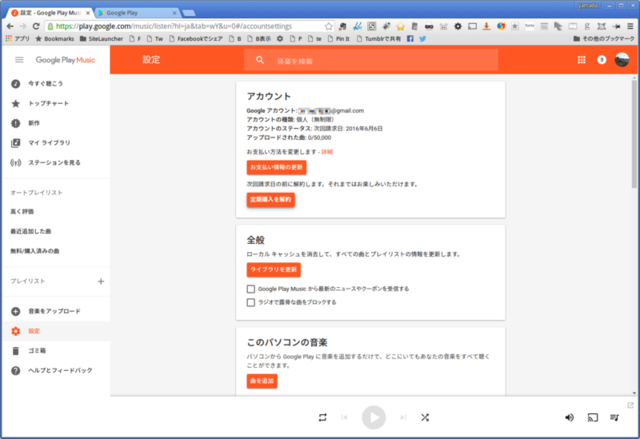Open 新作 in the sidebar
Screen dimensions: 640x439
pyautogui.click(x=56, y=123)
